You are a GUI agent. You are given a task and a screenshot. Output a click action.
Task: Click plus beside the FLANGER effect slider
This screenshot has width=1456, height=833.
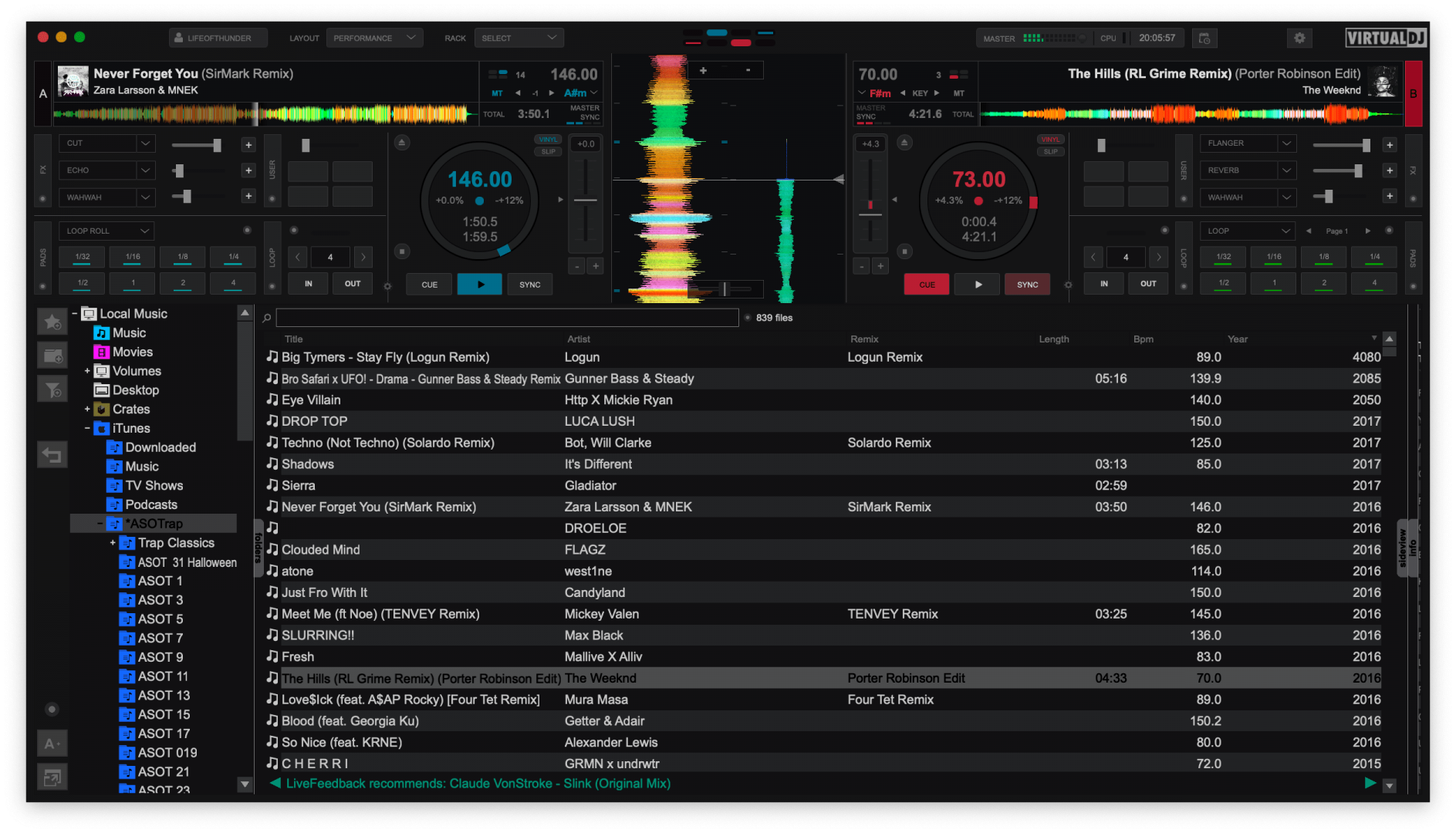point(1390,144)
